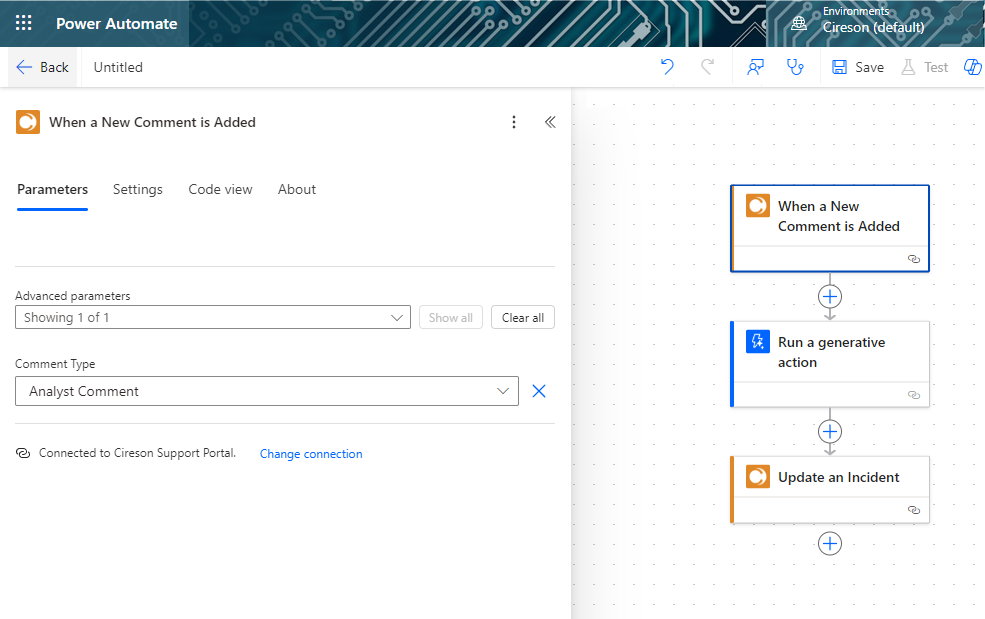Insert step after trigger with plus button
The image size is (985, 619).
pyautogui.click(x=830, y=297)
